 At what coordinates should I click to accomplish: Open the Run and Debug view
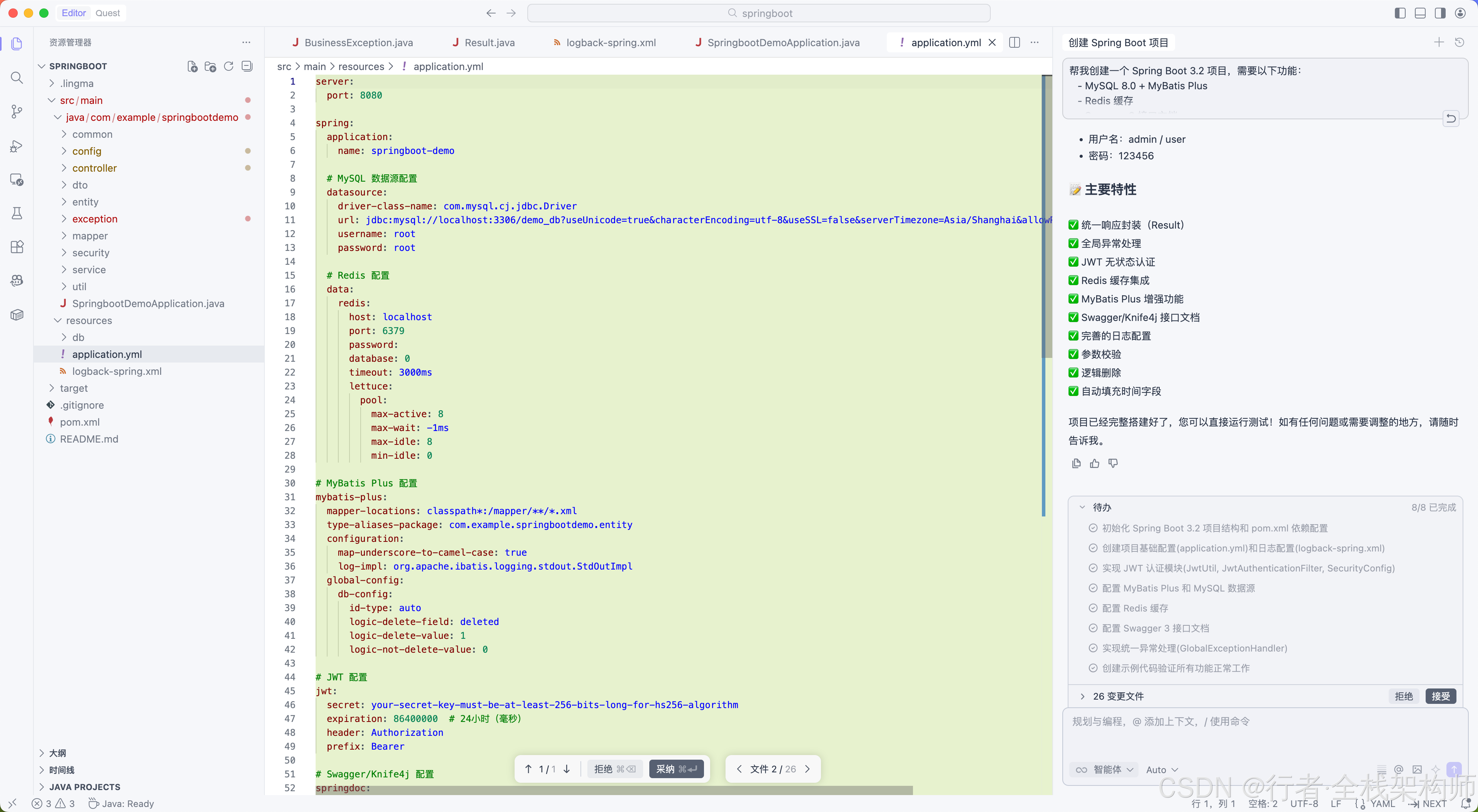(x=17, y=146)
